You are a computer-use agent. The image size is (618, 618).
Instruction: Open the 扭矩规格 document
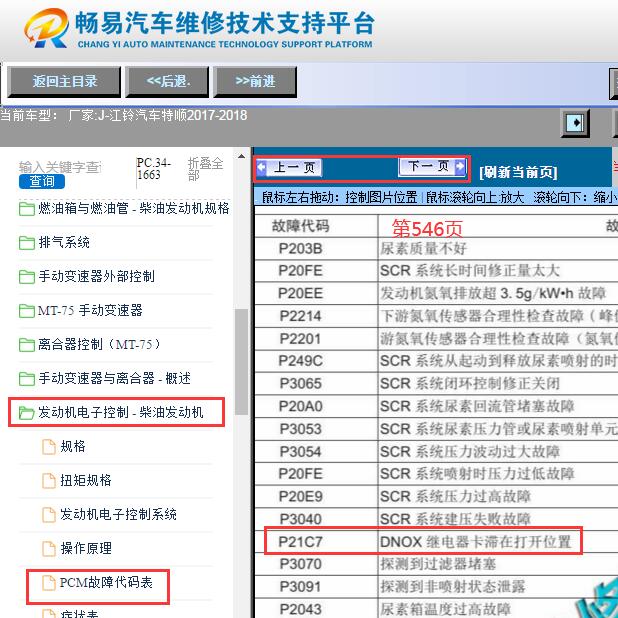pos(86,480)
